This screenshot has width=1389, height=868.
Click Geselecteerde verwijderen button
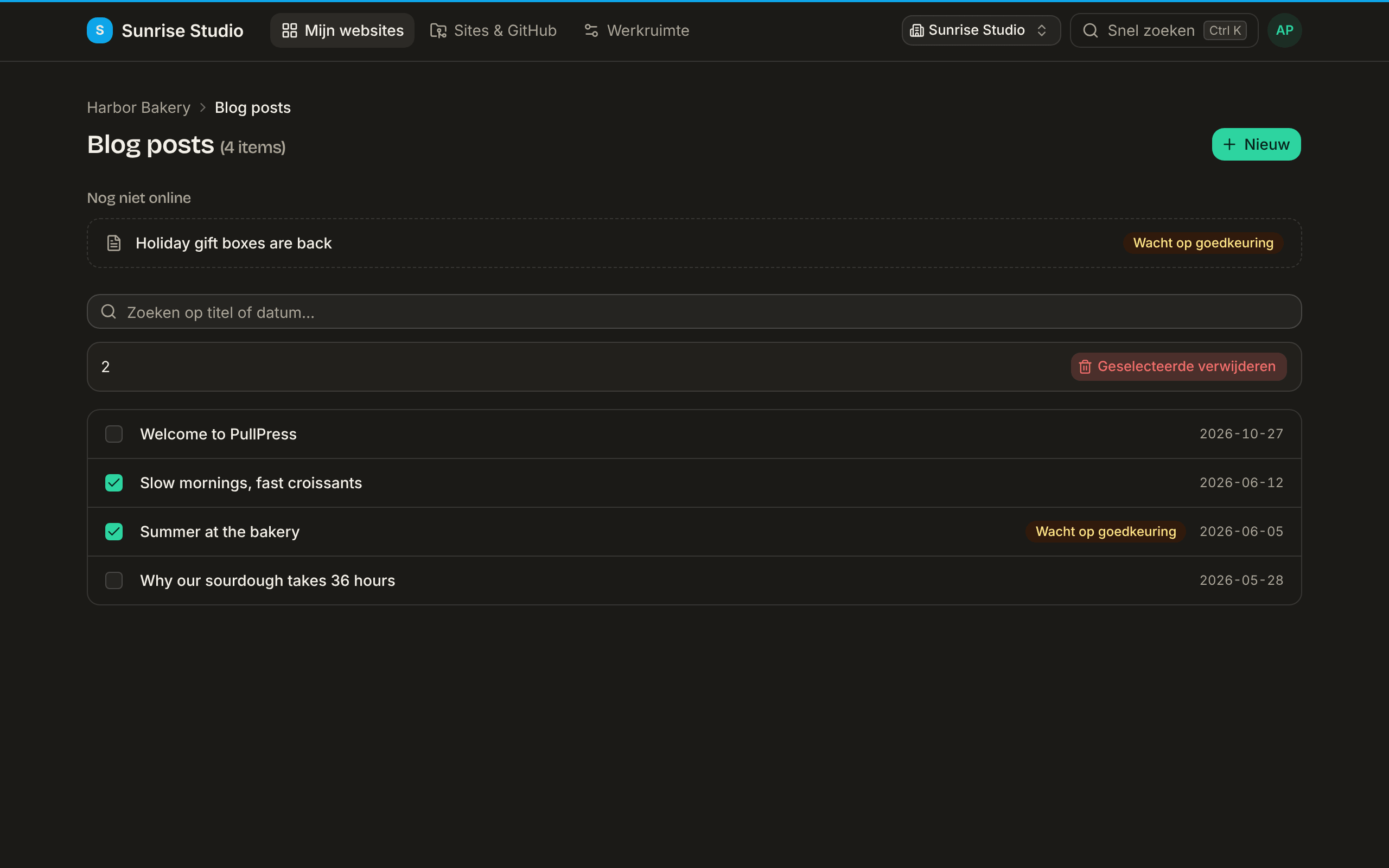1178,367
